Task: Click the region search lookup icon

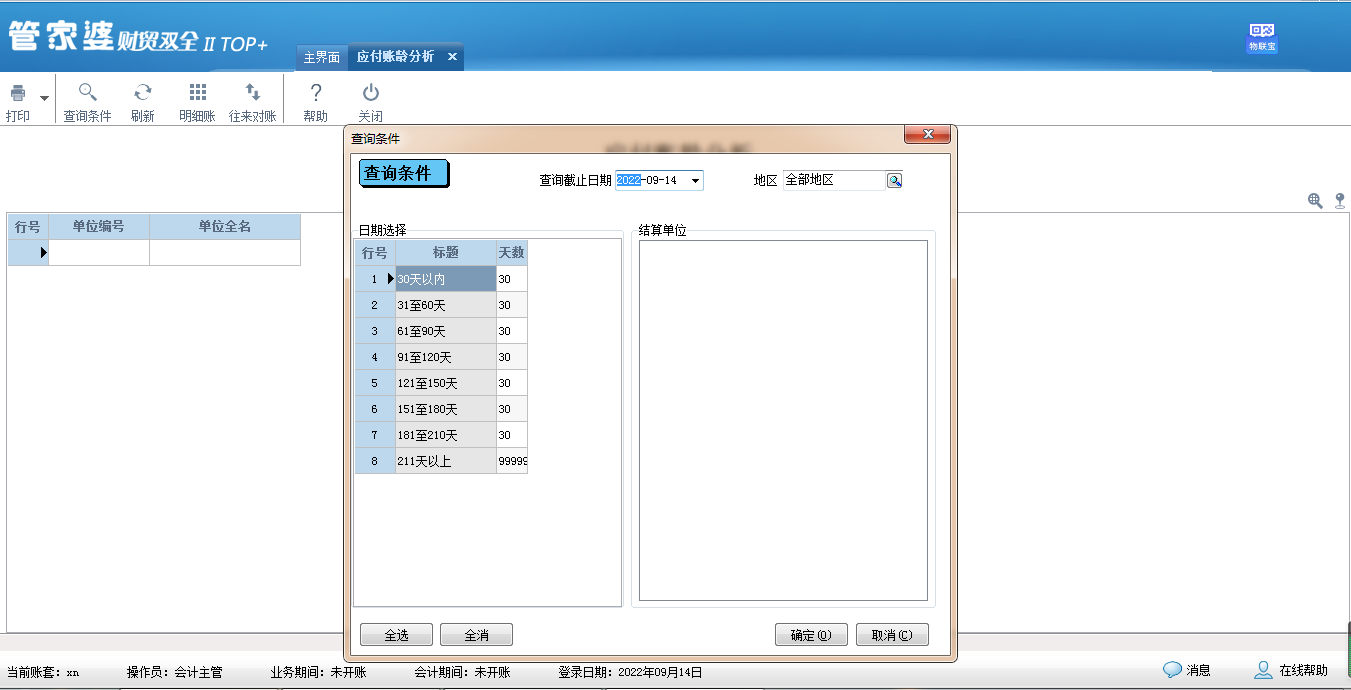Action: point(894,181)
